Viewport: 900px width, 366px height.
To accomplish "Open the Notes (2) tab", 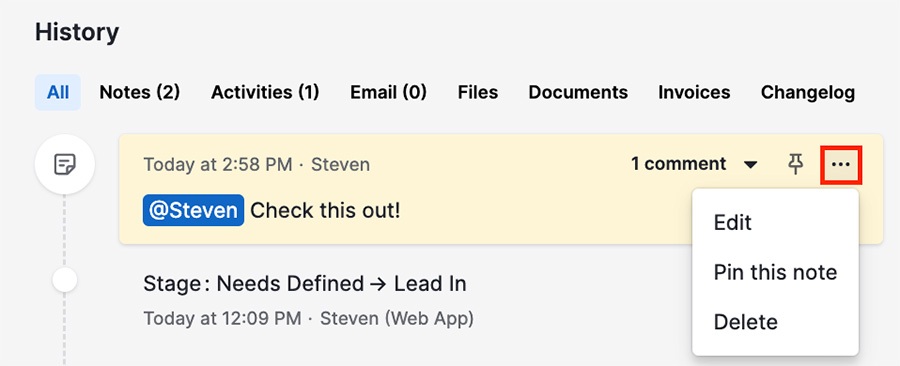I will pos(139,92).
